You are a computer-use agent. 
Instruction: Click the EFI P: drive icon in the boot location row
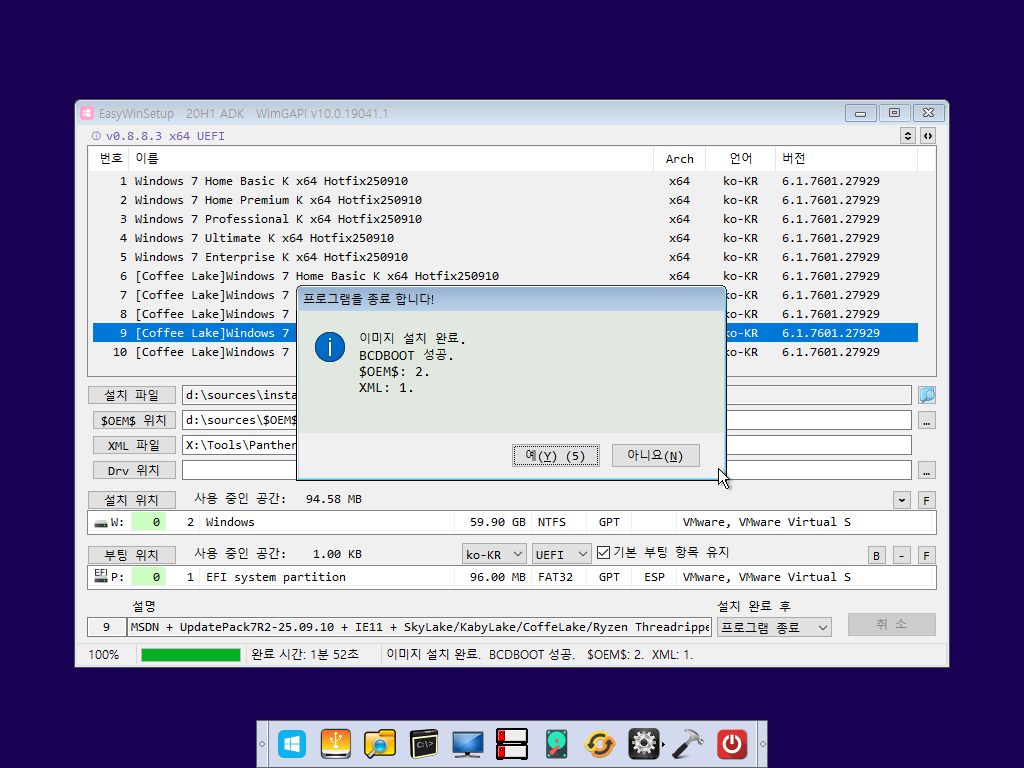click(x=101, y=575)
